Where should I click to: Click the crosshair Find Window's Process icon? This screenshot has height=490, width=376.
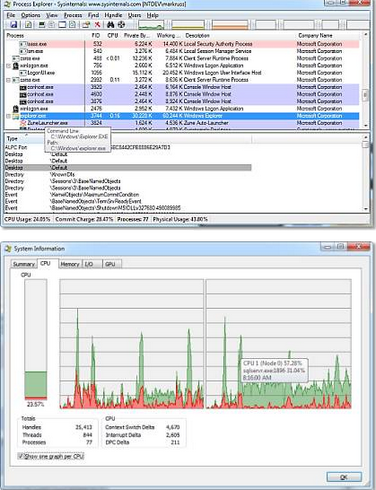click(x=121, y=25)
